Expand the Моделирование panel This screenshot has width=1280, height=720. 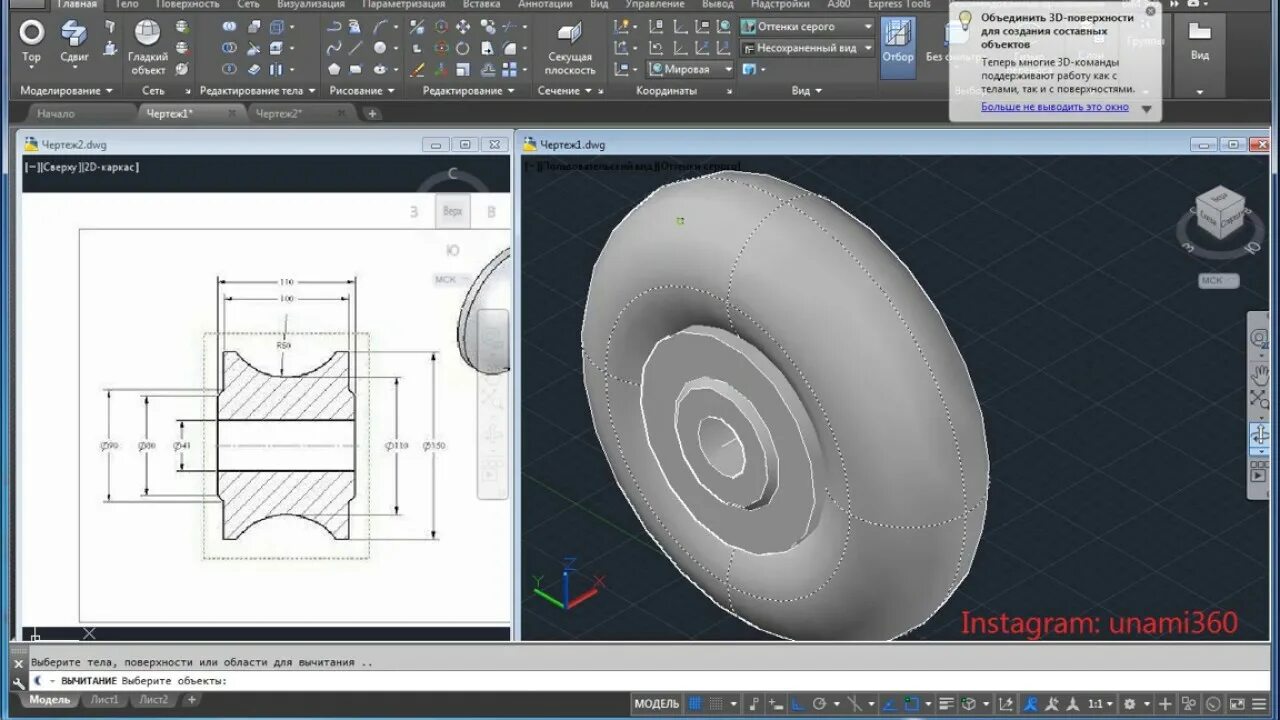67,91
